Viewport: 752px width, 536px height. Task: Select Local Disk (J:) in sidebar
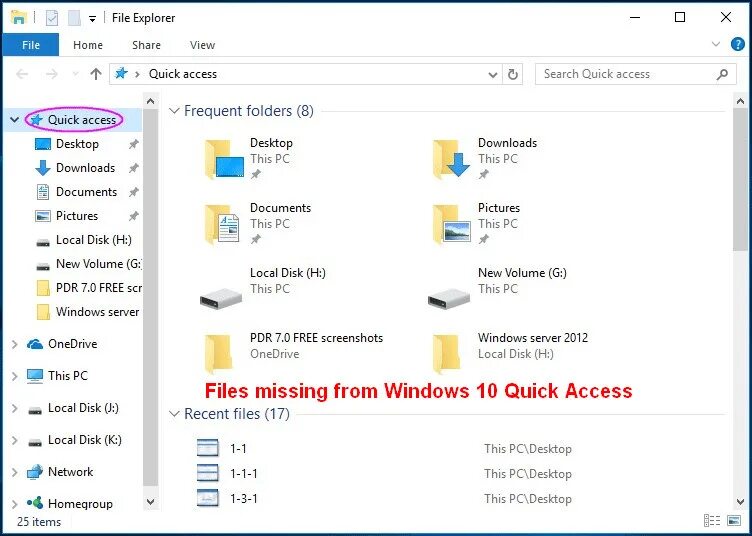click(83, 408)
